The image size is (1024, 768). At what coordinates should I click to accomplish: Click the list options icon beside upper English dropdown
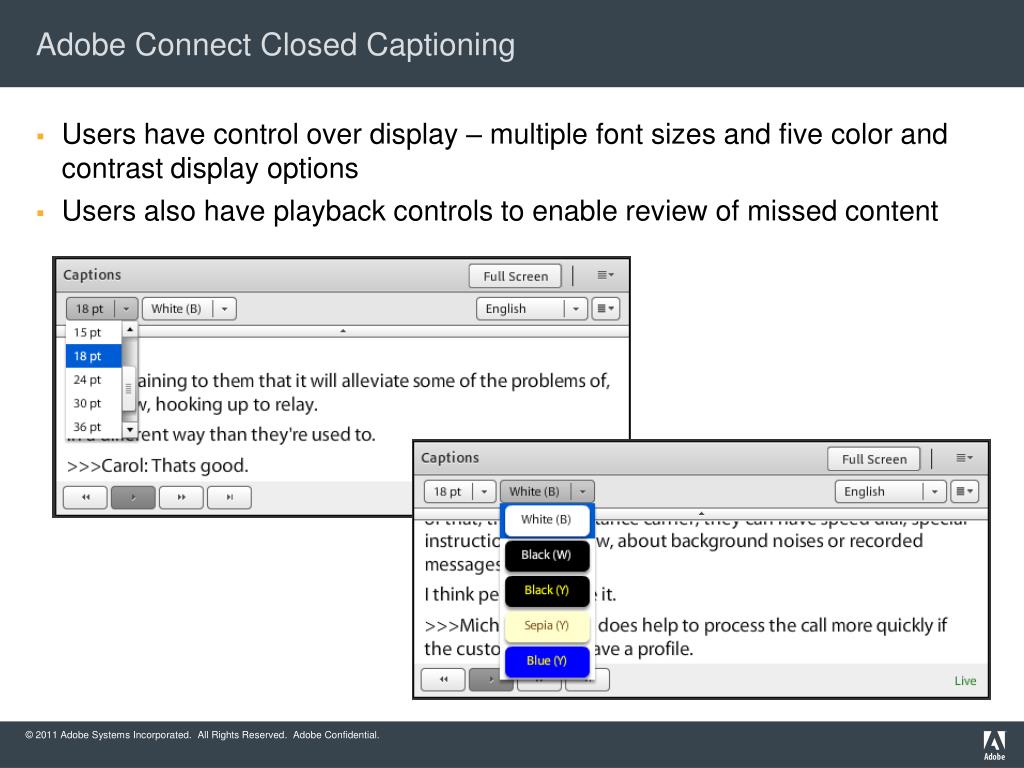(x=605, y=308)
